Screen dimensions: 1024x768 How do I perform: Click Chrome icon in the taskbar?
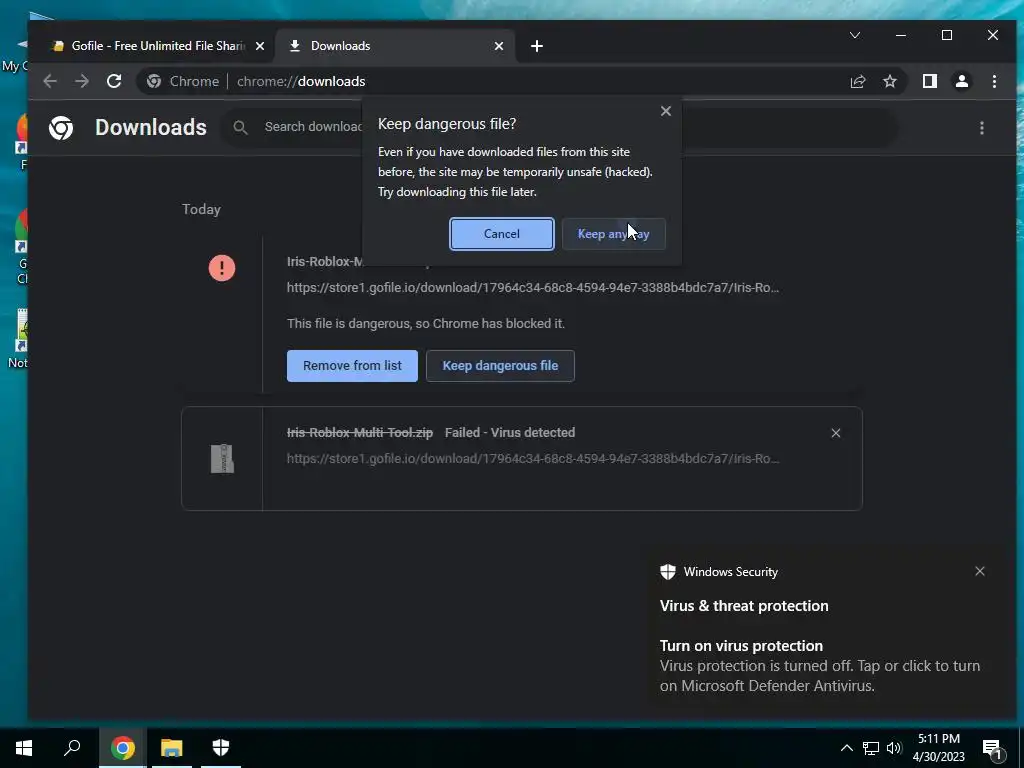coord(122,748)
